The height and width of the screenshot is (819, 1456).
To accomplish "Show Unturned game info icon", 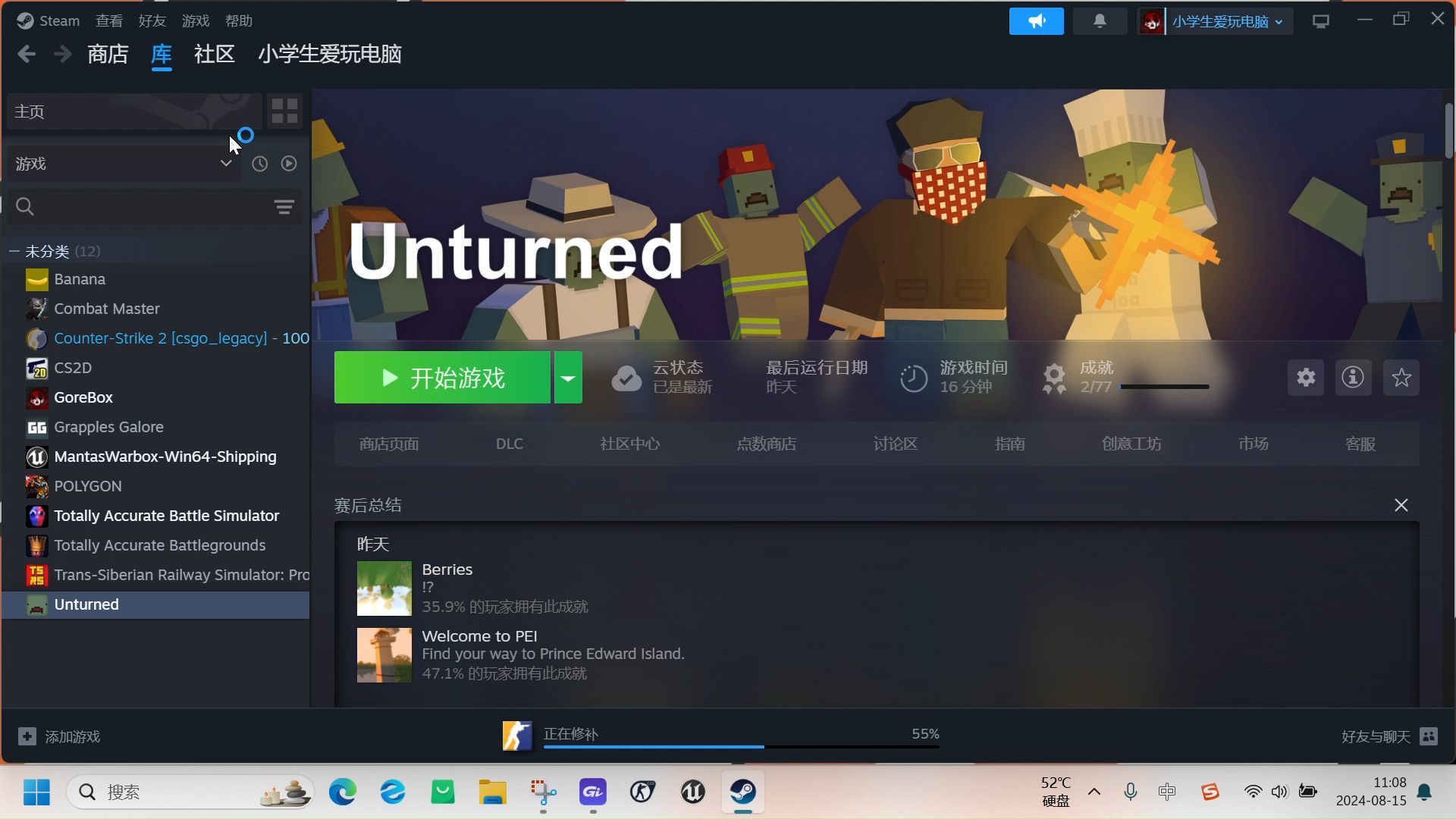I will [x=1353, y=378].
